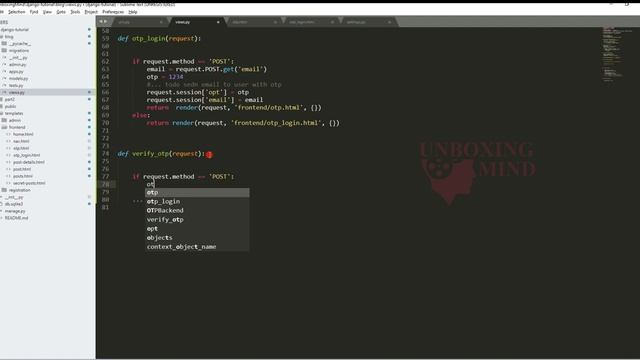Open the Tools menu
Viewport: 640px width, 360px height.
click(75, 12)
